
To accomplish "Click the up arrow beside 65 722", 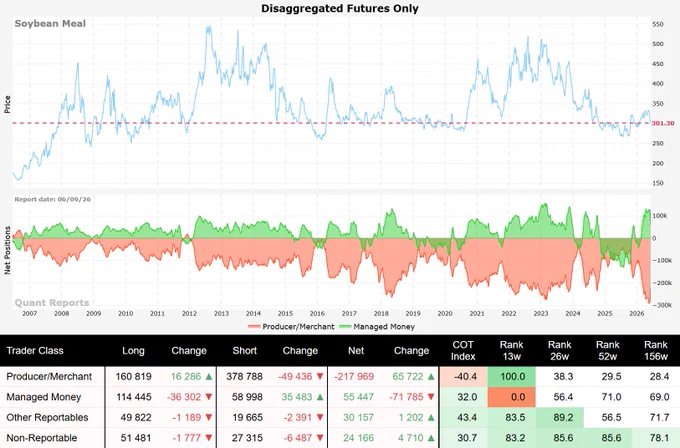I will pyautogui.click(x=431, y=376).
